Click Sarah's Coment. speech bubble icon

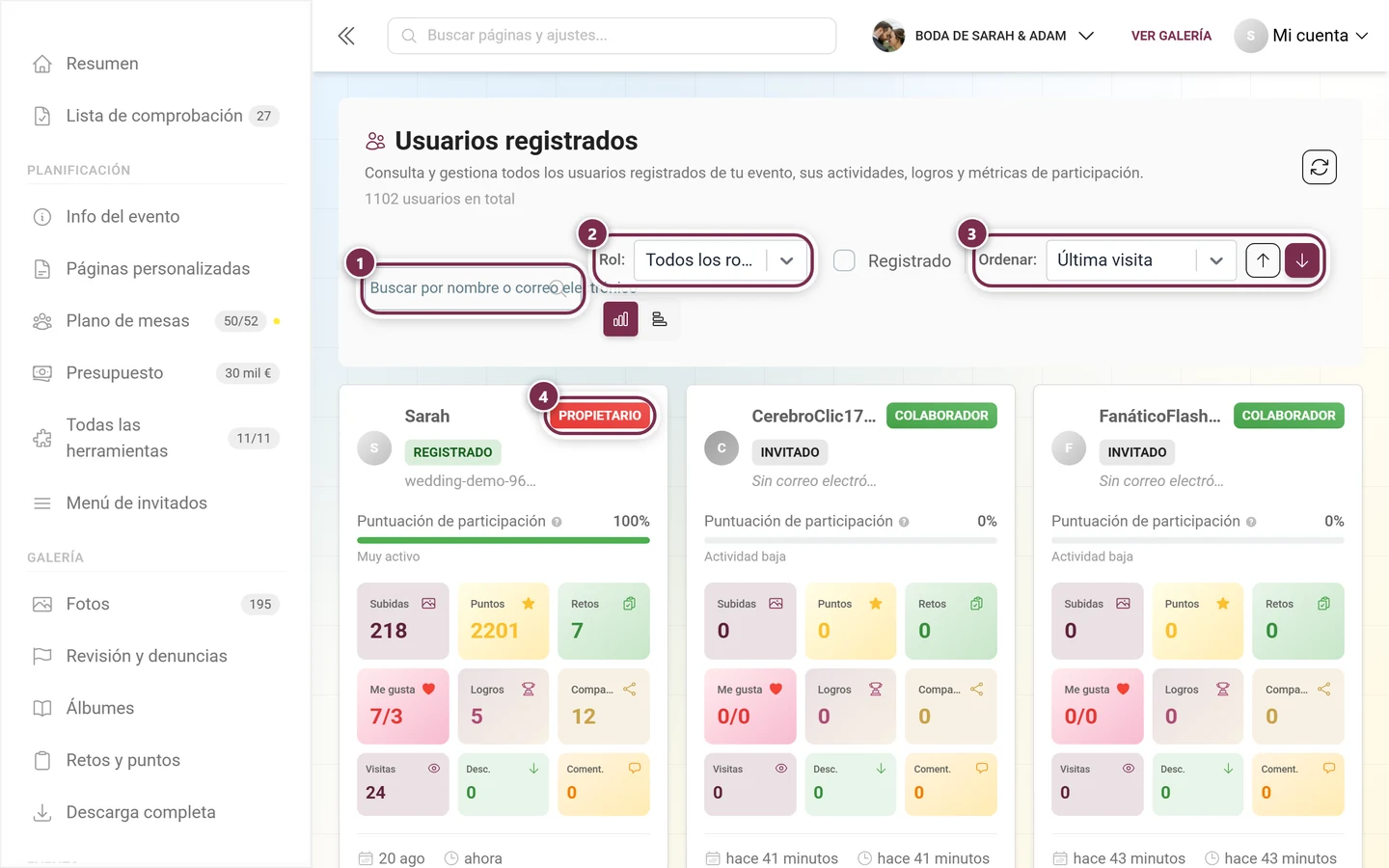tap(635, 769)
